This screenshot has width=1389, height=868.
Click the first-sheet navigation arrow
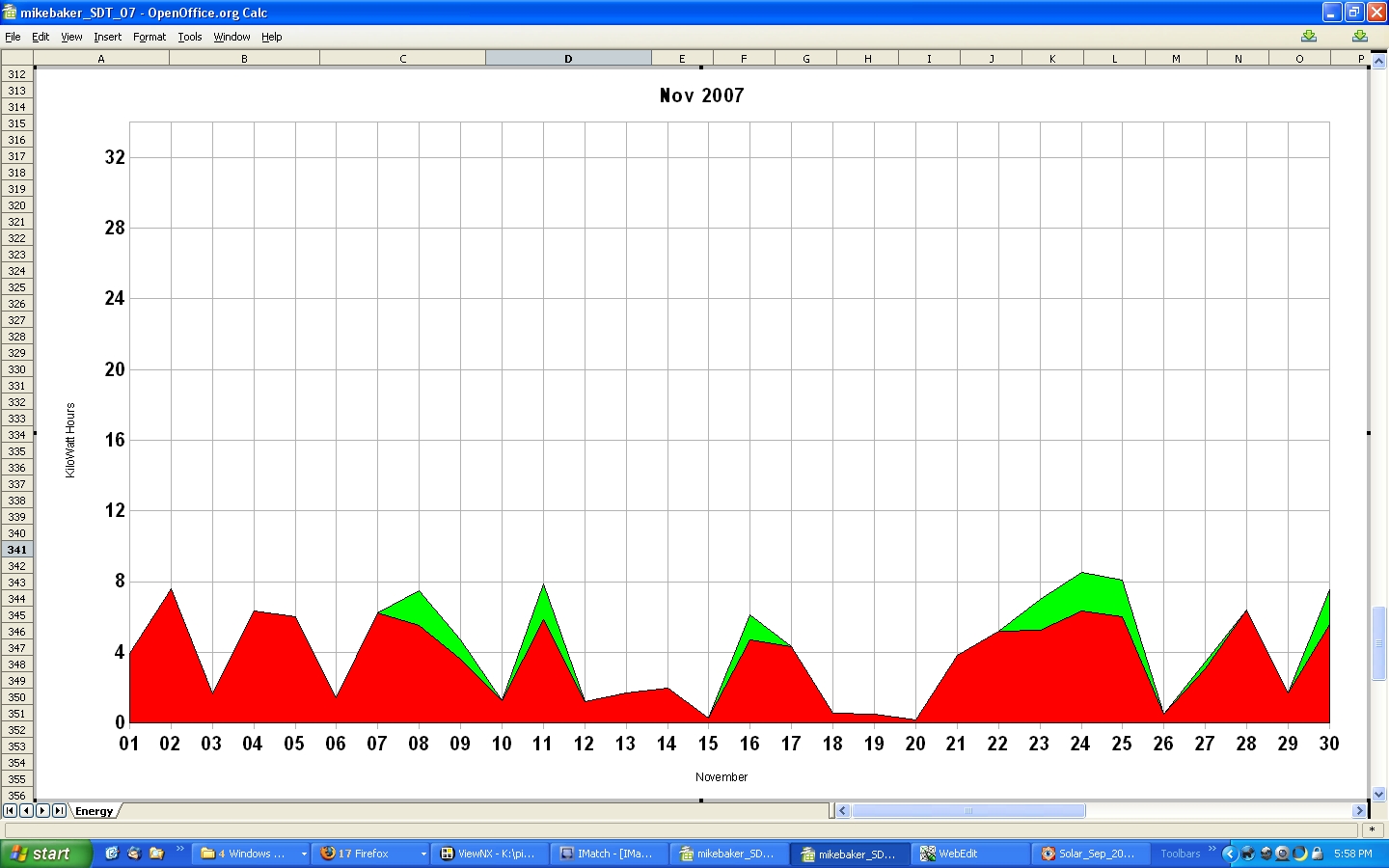(10, 811)
